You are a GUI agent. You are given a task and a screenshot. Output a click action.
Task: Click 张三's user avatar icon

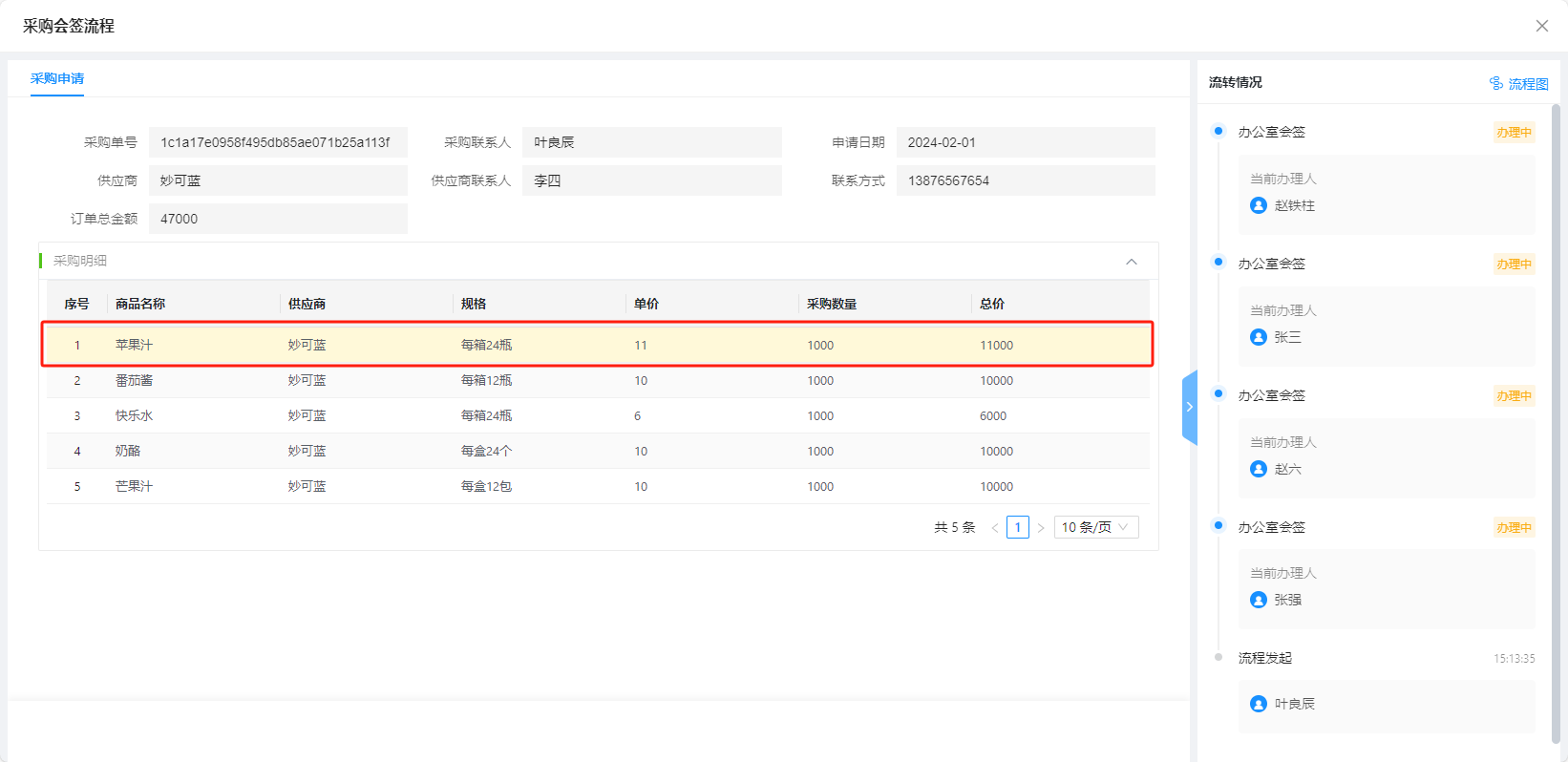point(1259,337)
